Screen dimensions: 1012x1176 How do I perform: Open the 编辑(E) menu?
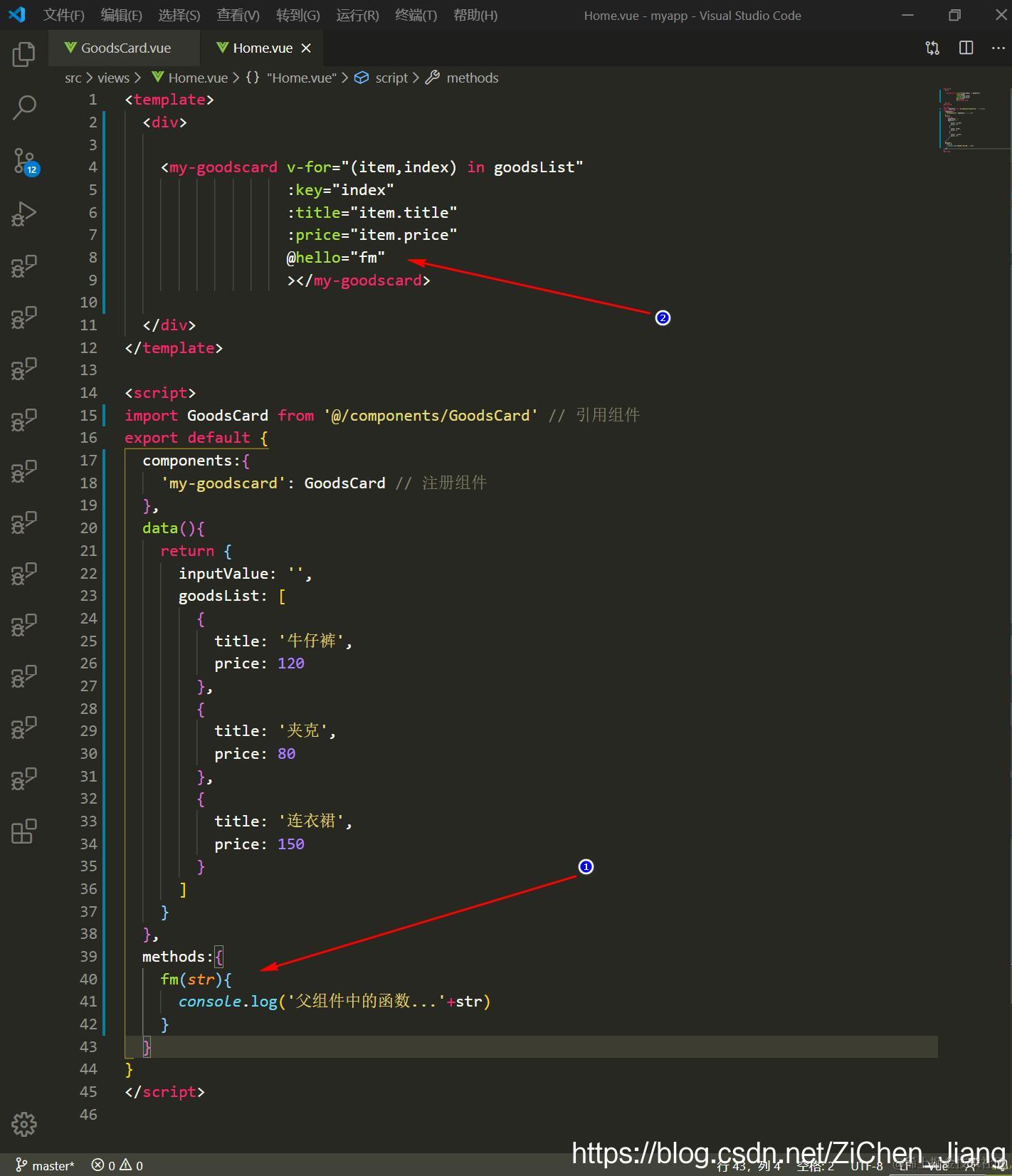pos(122,15)
